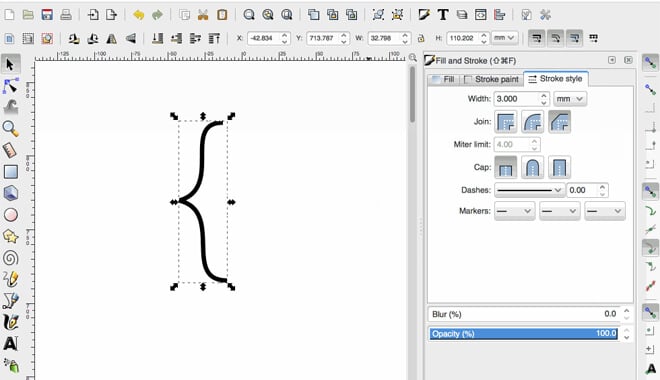Open the end Markers dropdown
The width and height of the screenshot is (660, 380).
click(604, 211)
